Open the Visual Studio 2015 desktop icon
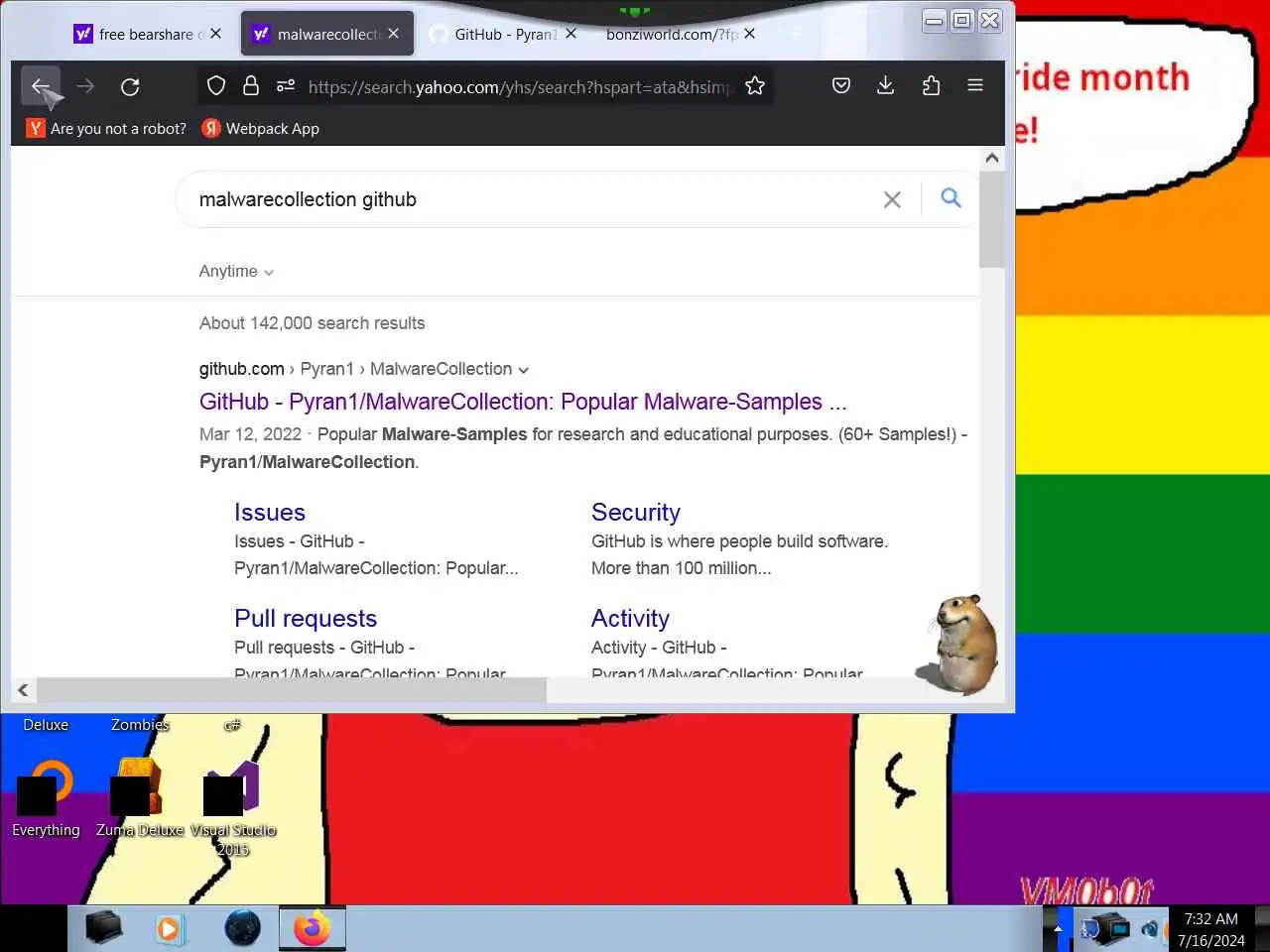The width and height of the screenshot is (1270, 952). [233, 808]
